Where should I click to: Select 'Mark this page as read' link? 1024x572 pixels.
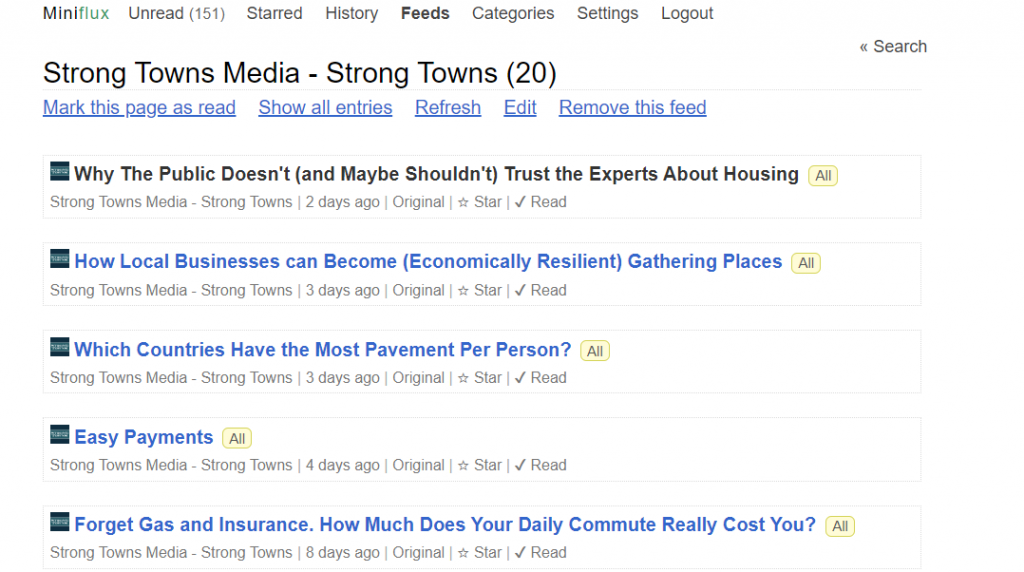(x=139, y=108)
